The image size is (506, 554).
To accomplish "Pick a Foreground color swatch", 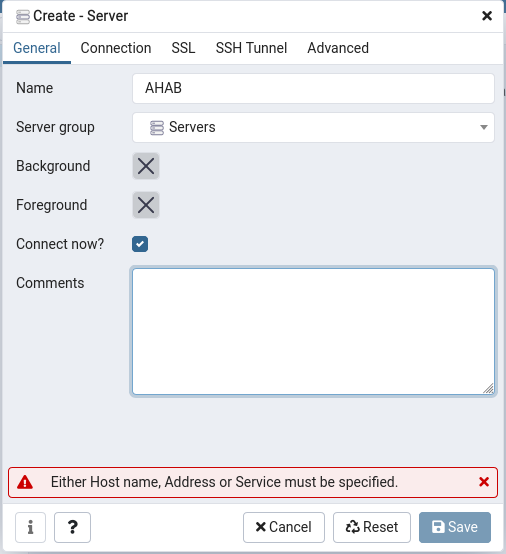I will 146,205.
